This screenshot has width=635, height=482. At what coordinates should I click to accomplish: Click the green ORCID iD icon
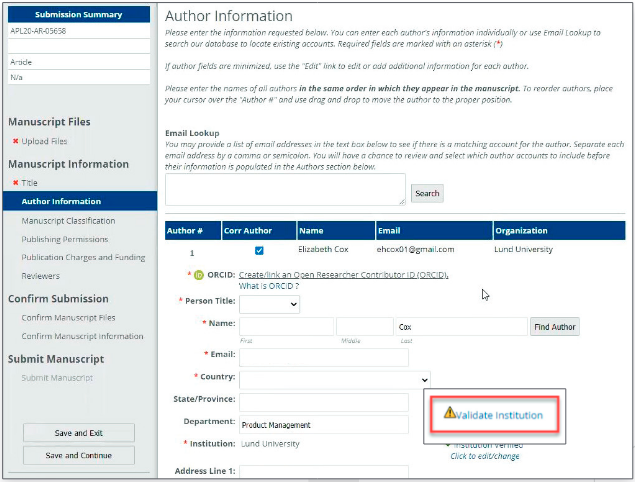pos(198,275)
